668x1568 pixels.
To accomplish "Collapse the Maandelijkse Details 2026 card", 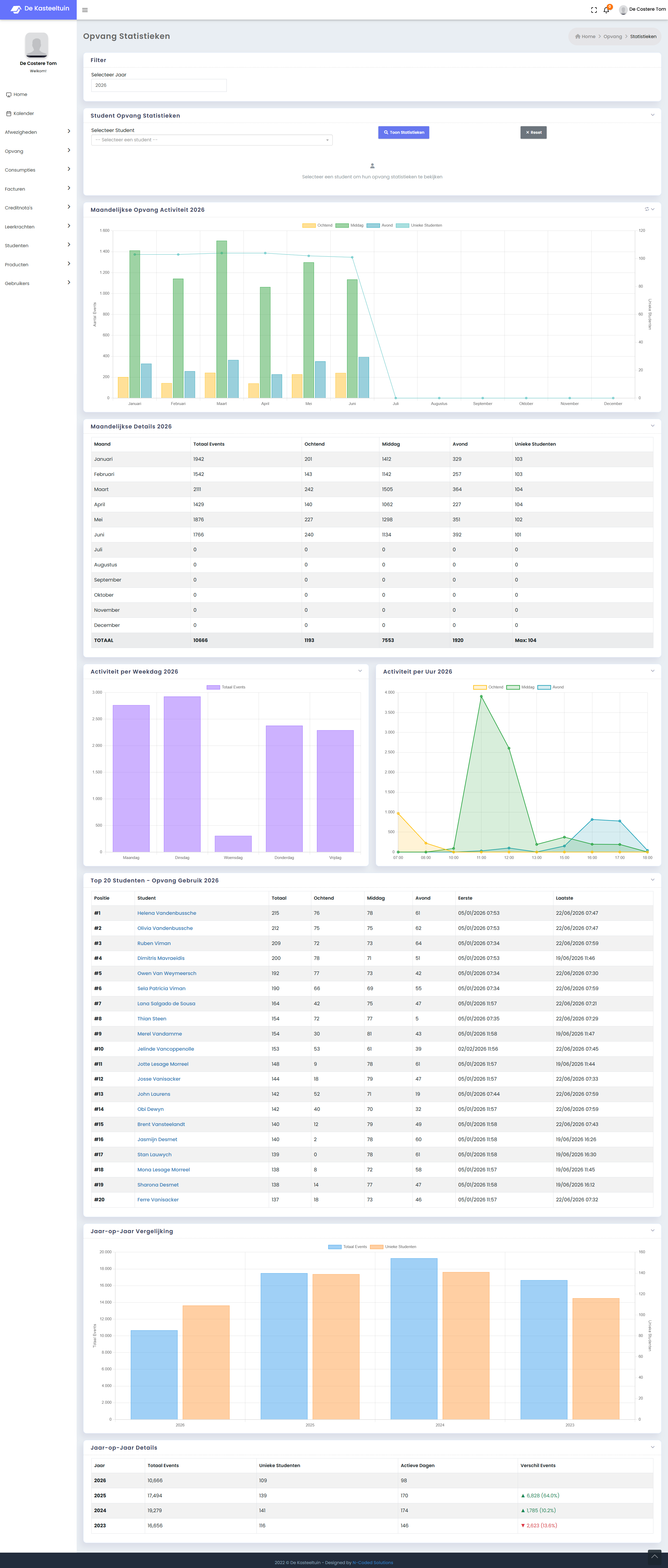I will pyautogui.click(x=653, y=426).
